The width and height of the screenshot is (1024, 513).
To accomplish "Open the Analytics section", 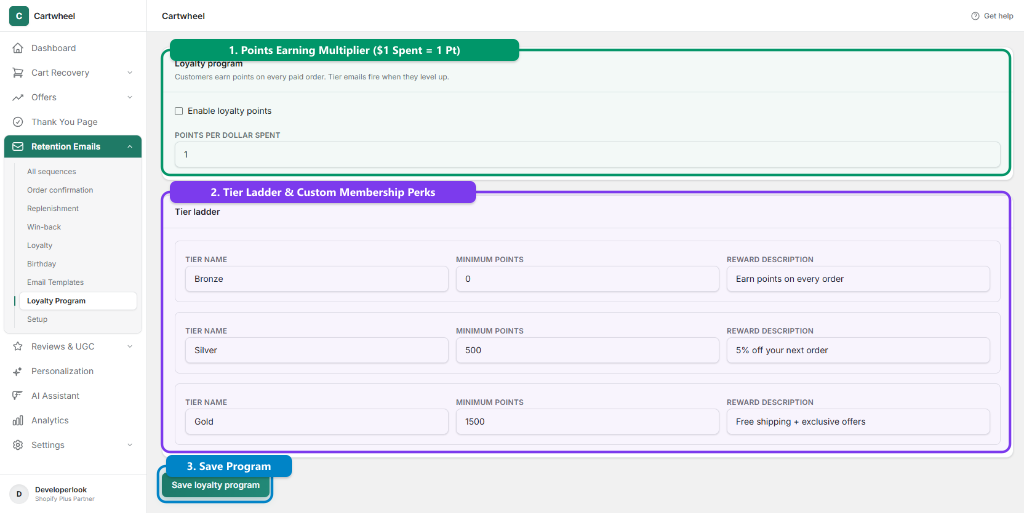I will (73, 420).
